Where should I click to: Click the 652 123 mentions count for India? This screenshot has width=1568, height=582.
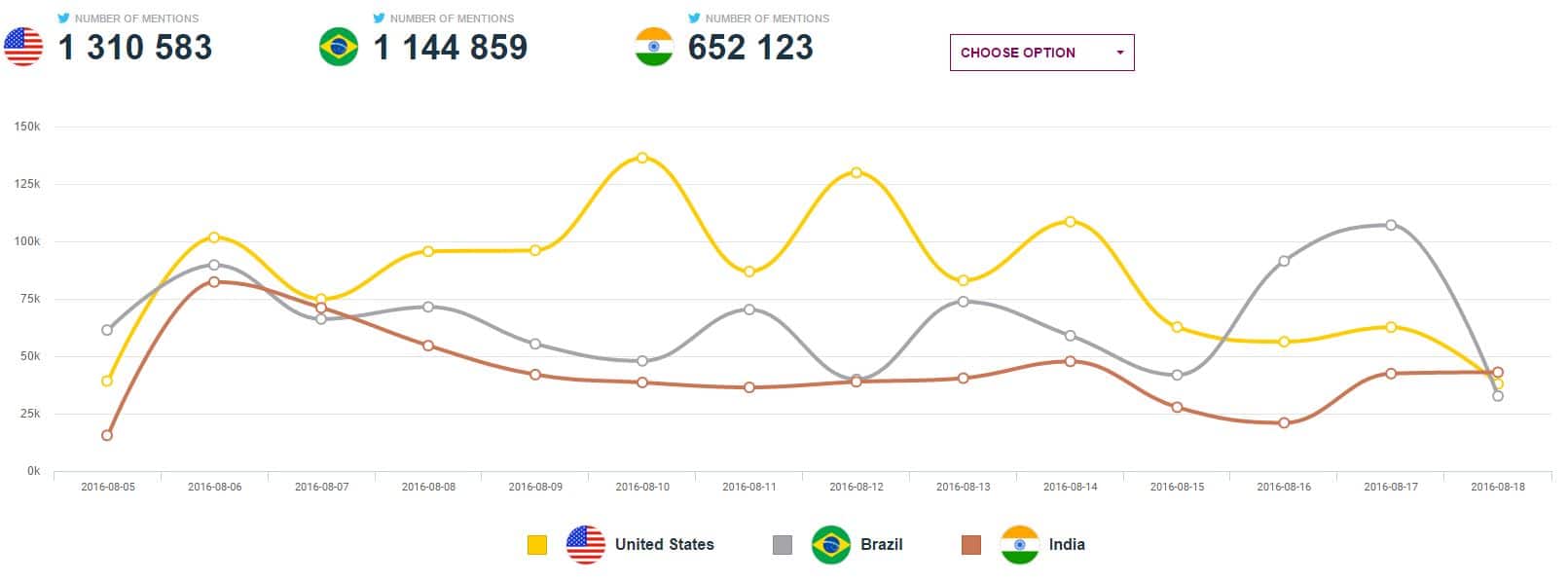click(x=752, y=46)
